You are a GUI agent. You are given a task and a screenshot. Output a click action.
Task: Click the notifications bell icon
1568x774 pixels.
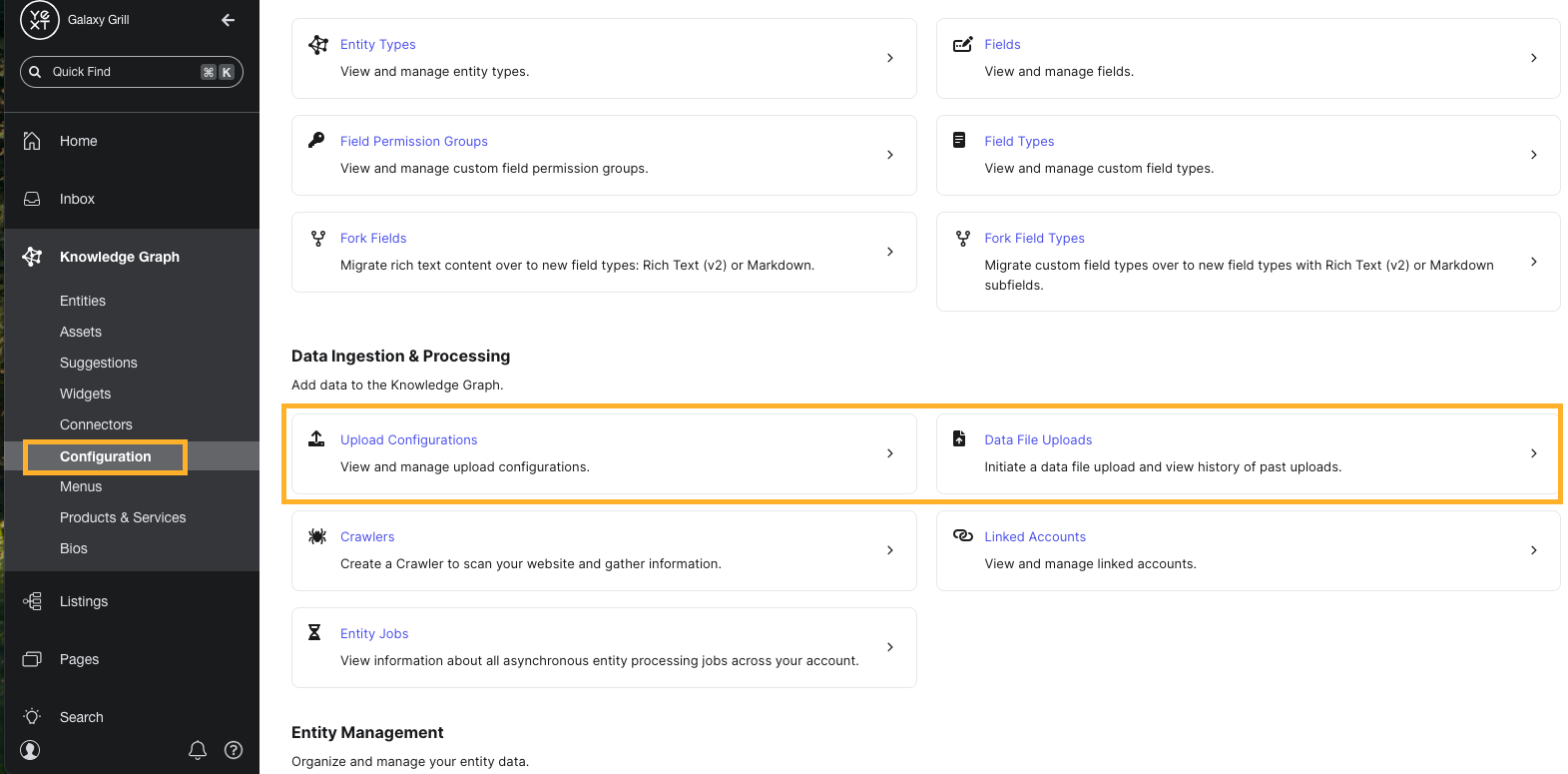tap(198, 750)
